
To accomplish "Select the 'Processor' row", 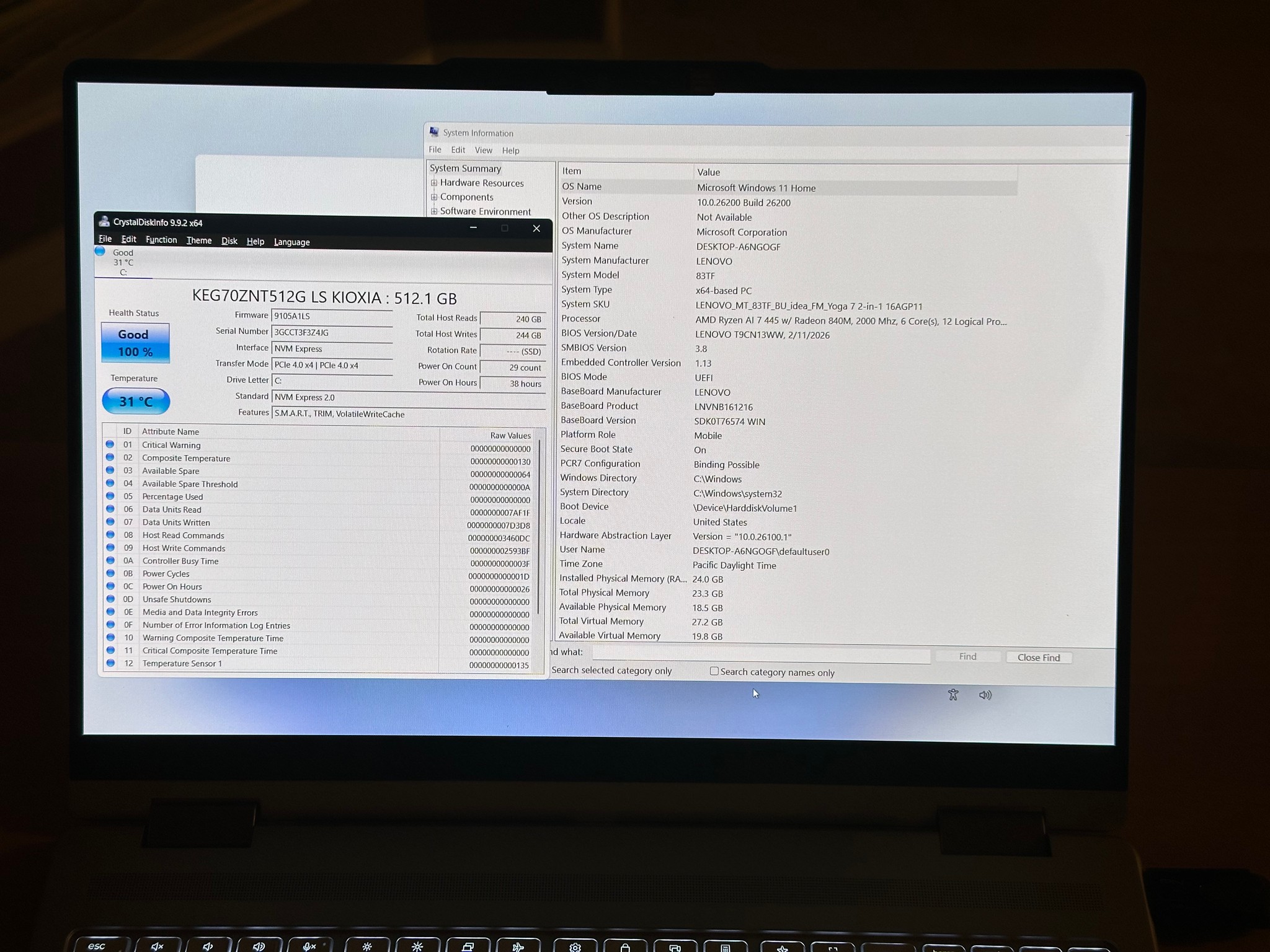I will 787,320.
